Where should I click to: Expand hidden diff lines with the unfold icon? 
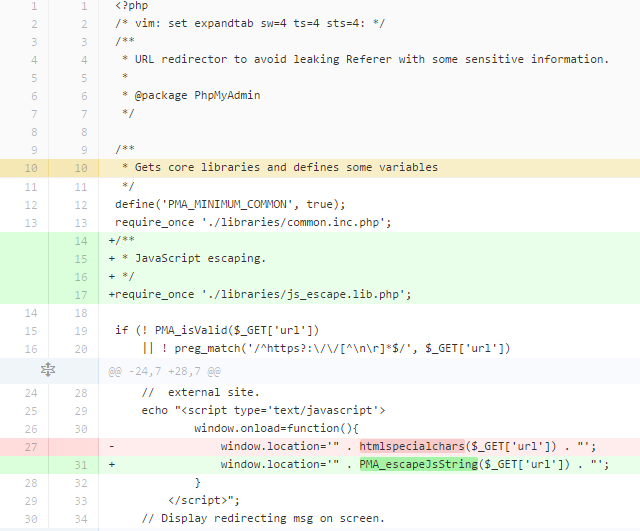pos(48,370)
